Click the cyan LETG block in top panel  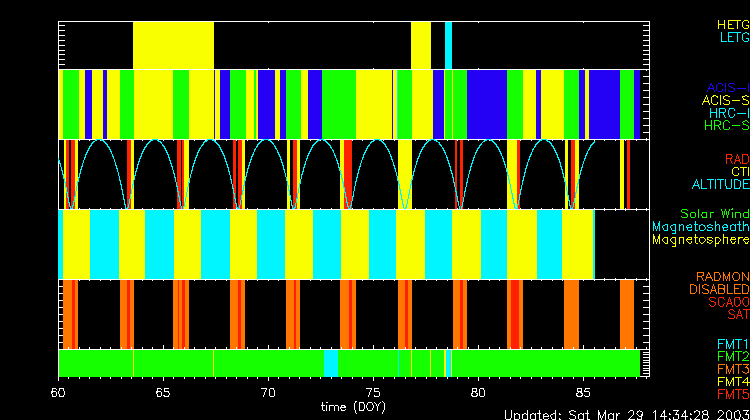(x=449, y=45)
